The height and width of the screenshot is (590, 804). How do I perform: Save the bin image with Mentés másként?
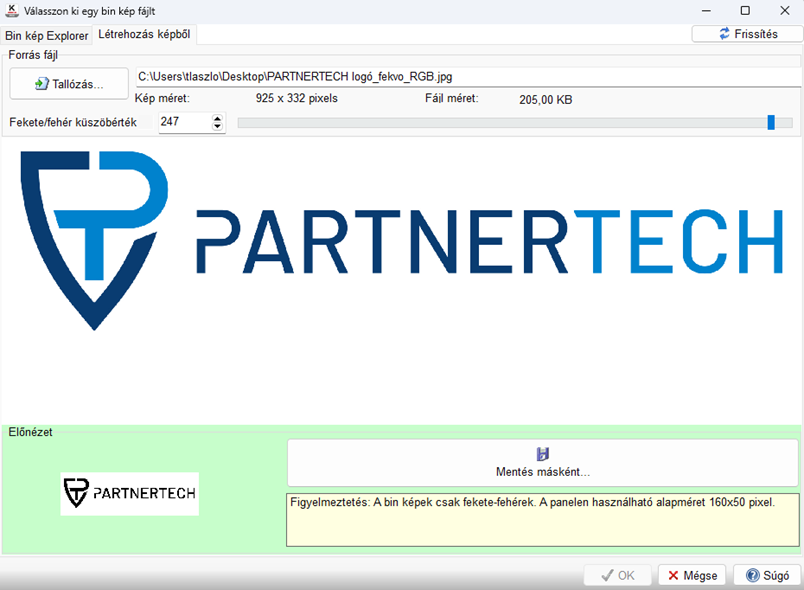[542, 462]
